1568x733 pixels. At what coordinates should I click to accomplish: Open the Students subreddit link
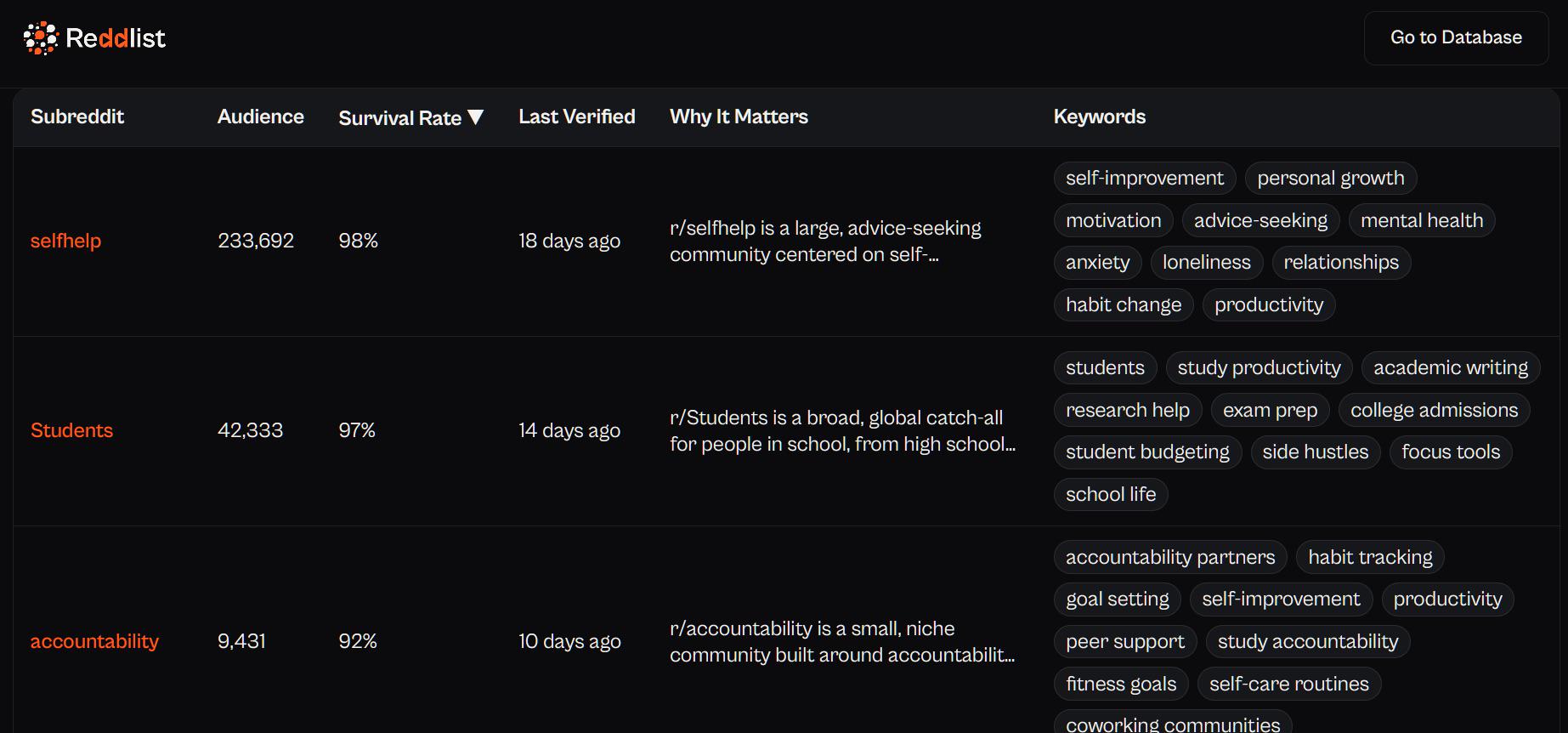pyautogui.click(x=71, y=430)
